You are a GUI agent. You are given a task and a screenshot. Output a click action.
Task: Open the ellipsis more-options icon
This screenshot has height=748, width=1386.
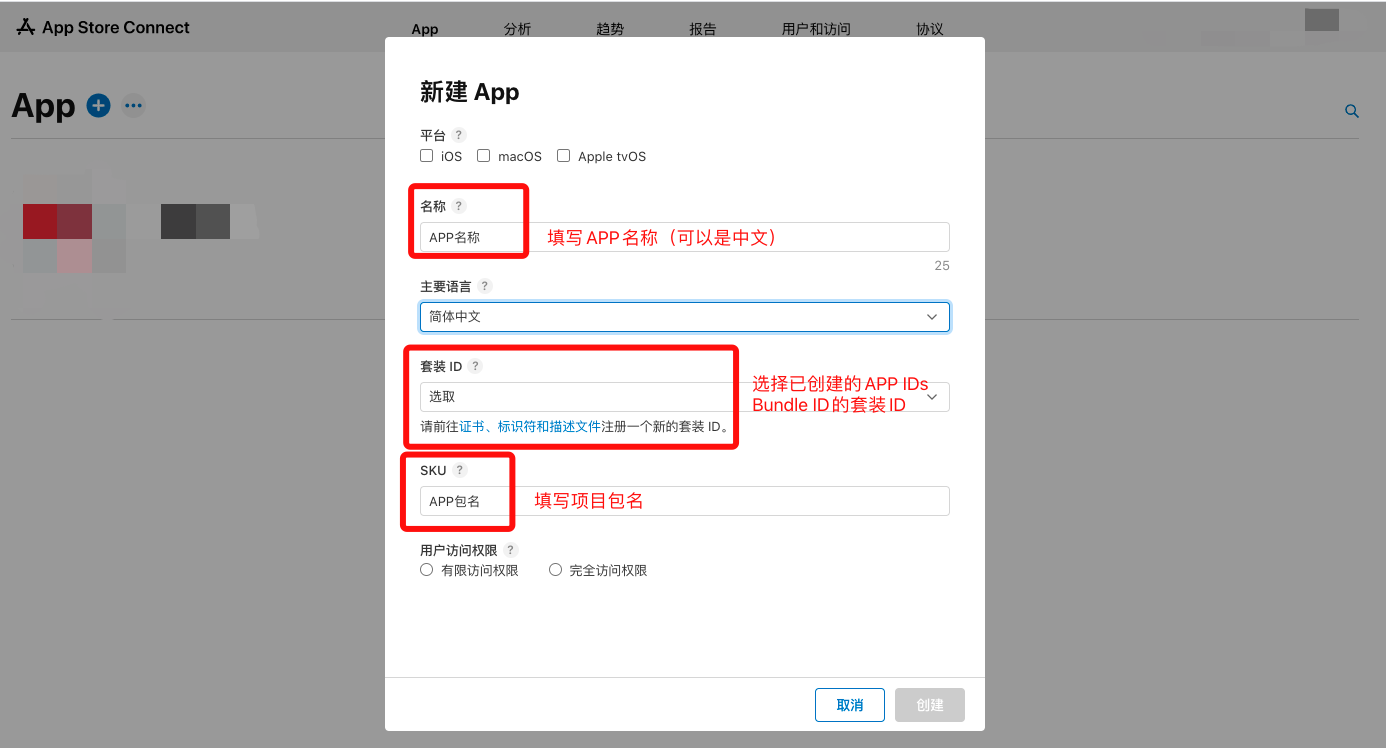(133, 105)
